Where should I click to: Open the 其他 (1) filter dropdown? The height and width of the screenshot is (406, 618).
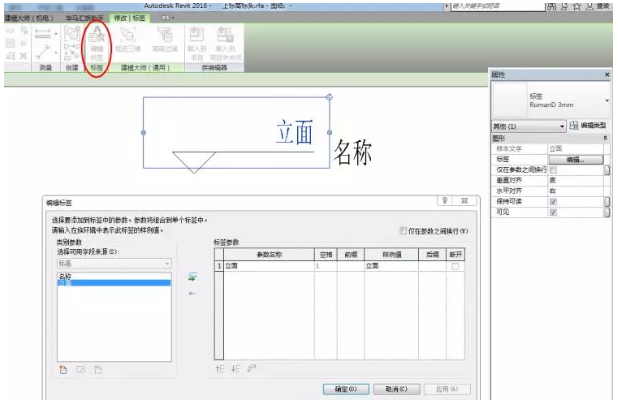coord(529,127)
